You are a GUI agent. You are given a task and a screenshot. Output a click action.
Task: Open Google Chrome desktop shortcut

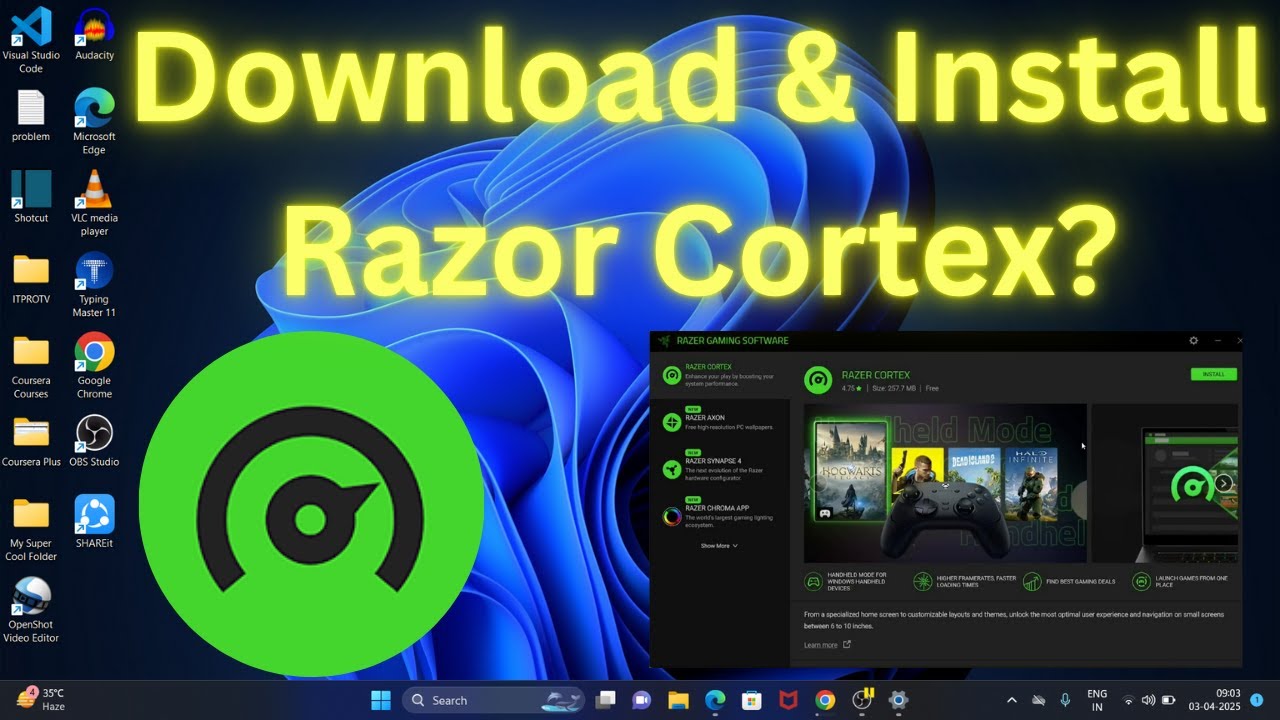tap(94, 366)
